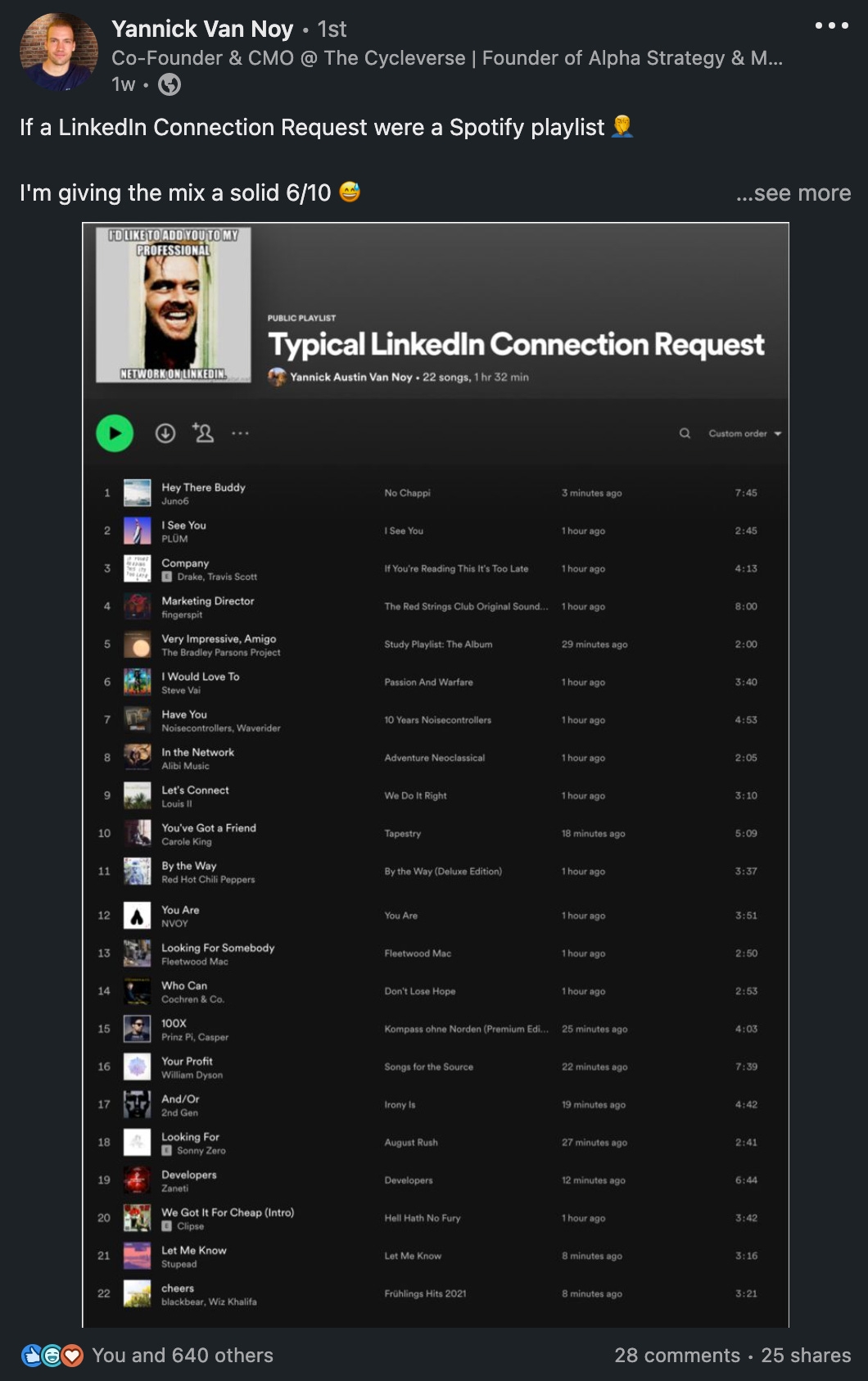The height and width of the screenshot is (1381, 868).
Task: Click the album No Chappi
Action: tap(407, 493)
